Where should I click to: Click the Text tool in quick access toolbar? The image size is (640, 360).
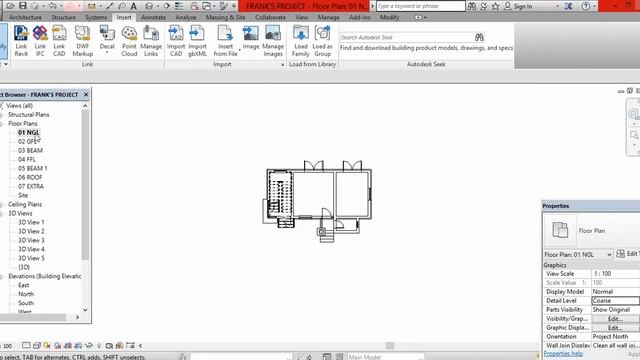coord(133,6)
